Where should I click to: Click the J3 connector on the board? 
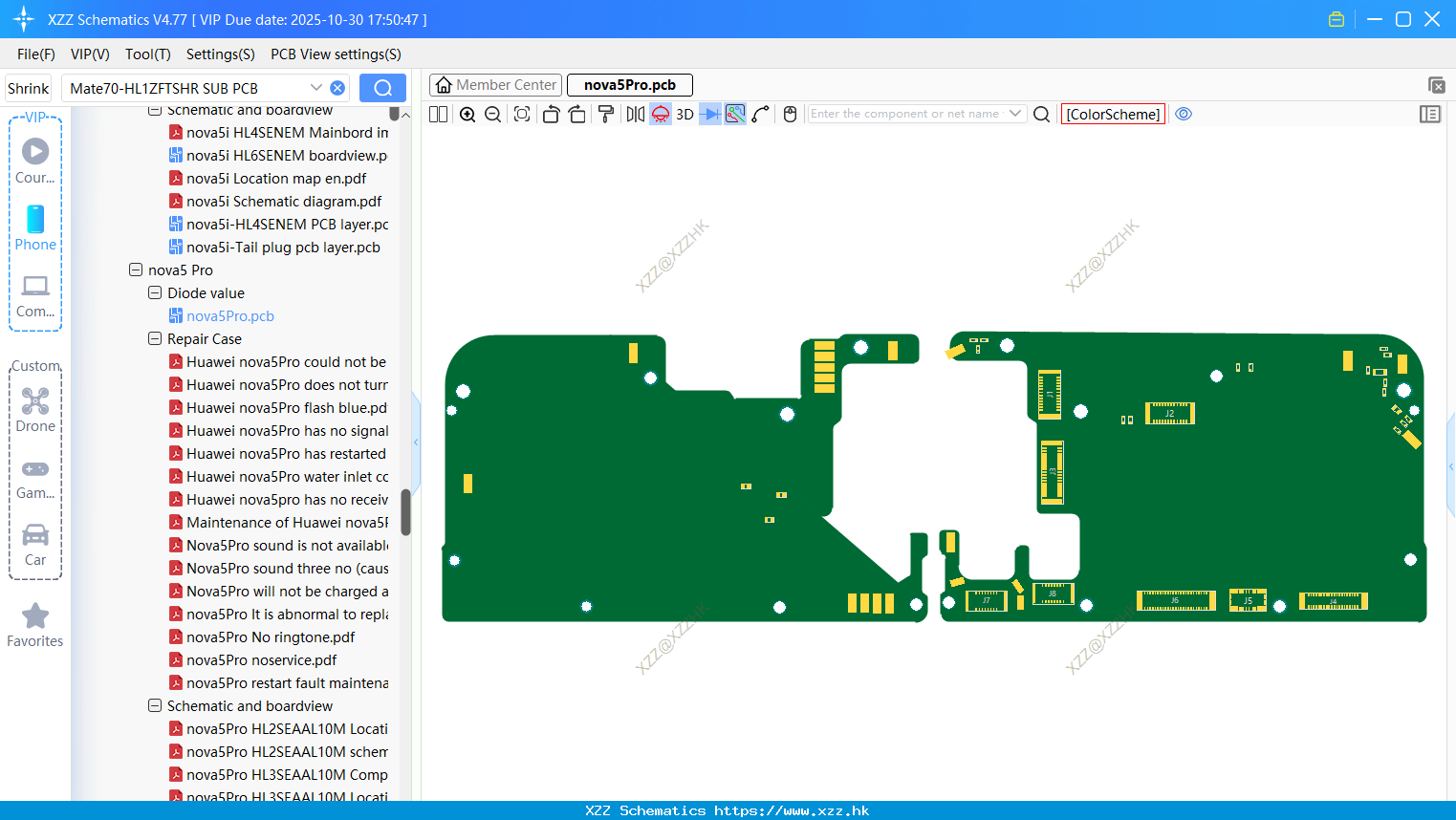[1052, 472]
